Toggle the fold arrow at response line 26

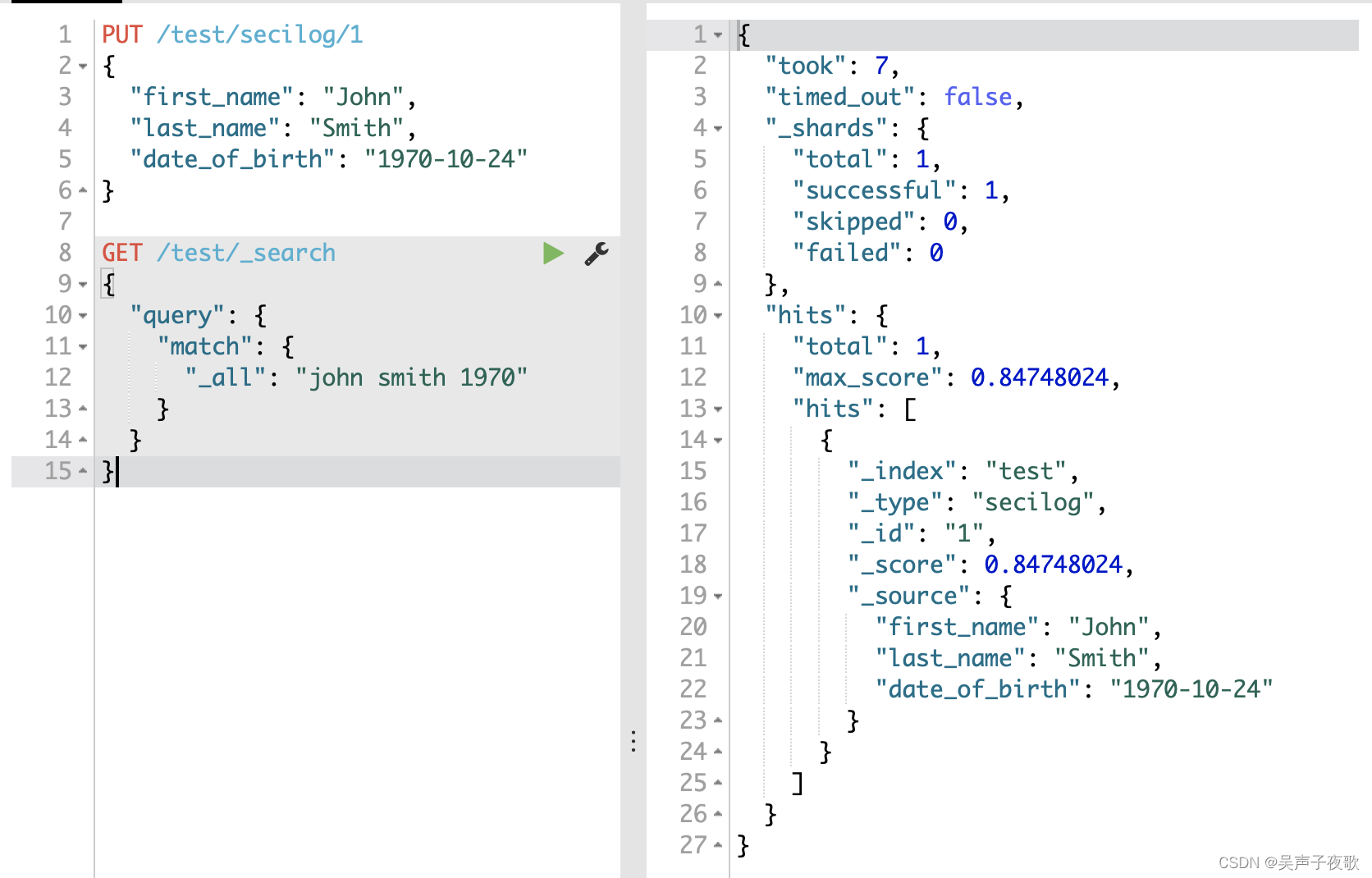(718, 815)
